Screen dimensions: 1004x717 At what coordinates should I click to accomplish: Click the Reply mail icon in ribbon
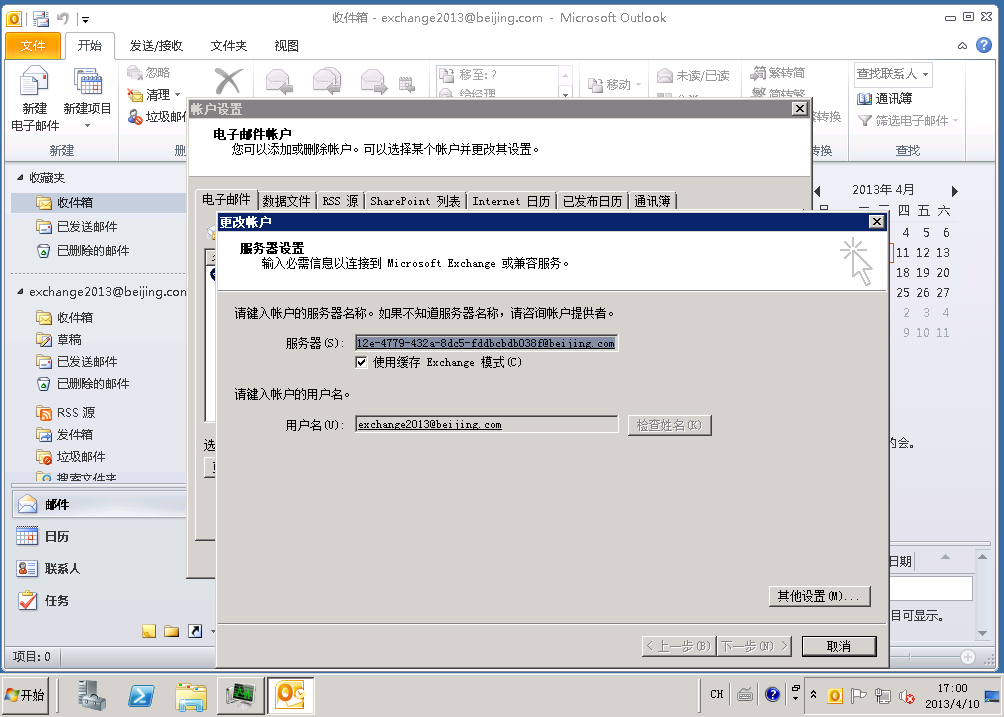pos(279,81)
